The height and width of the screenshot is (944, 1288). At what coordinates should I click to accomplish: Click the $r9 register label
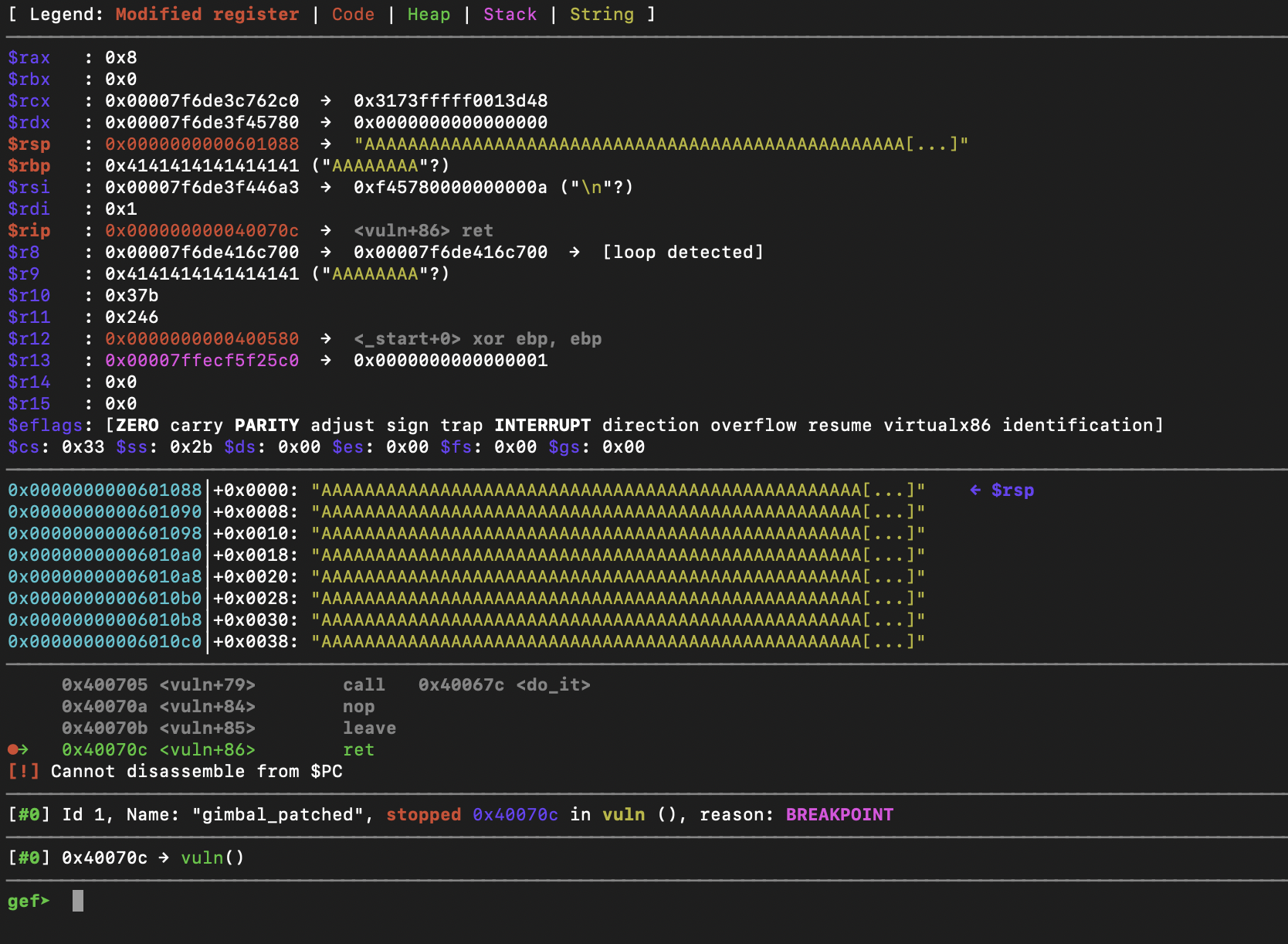24,274
